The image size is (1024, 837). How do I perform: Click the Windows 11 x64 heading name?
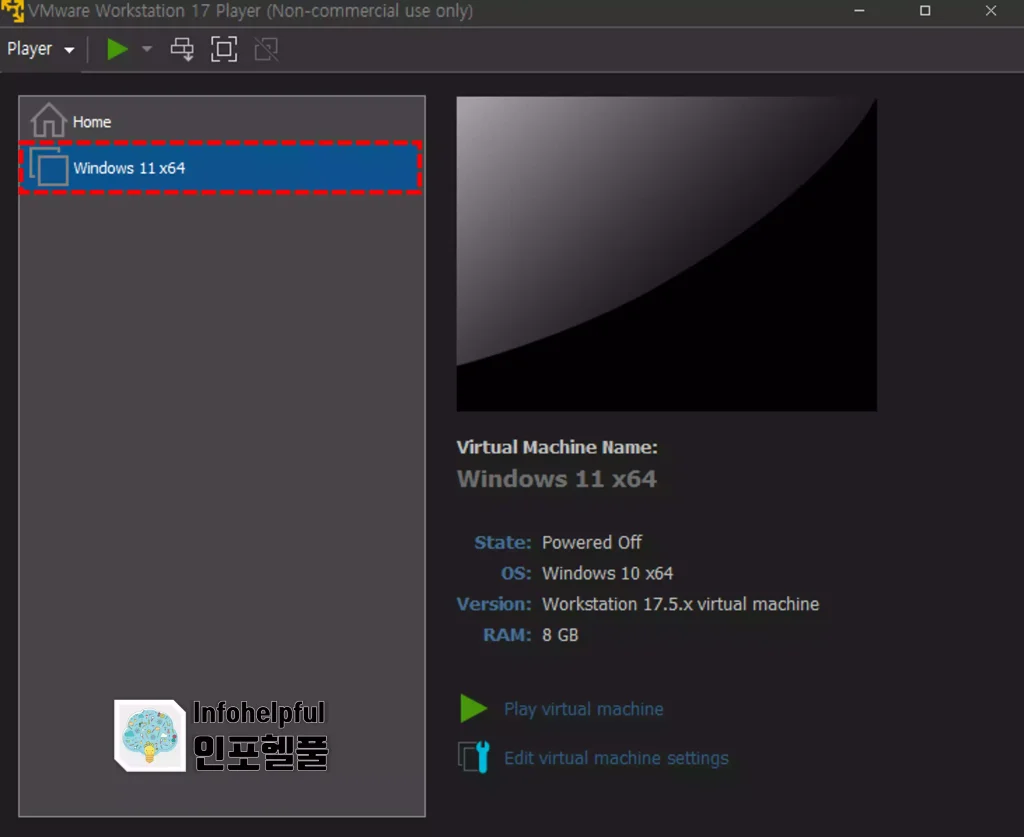coord(556,479)
